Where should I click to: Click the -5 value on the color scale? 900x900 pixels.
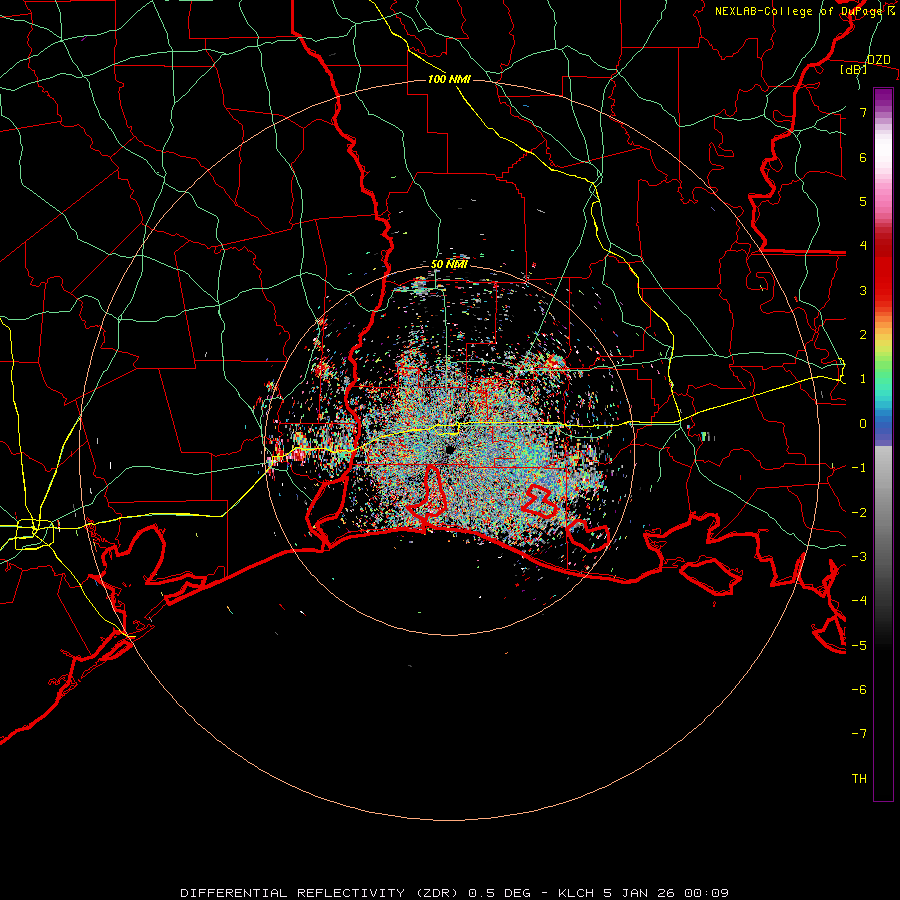tap(859, 646)
